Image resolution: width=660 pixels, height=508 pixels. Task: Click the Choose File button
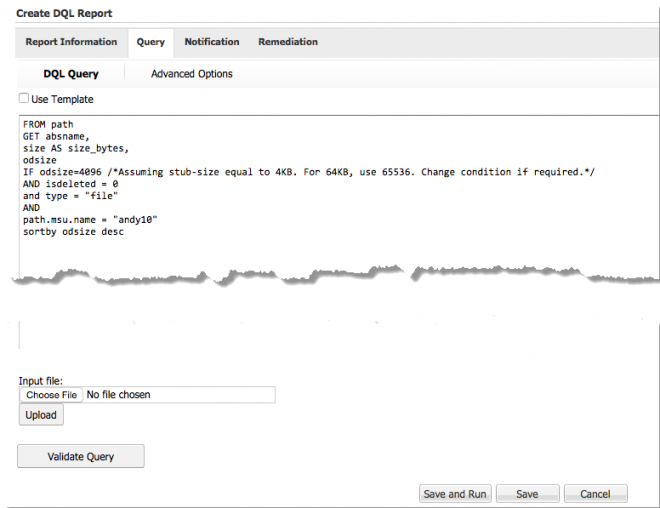pos(51,395)
